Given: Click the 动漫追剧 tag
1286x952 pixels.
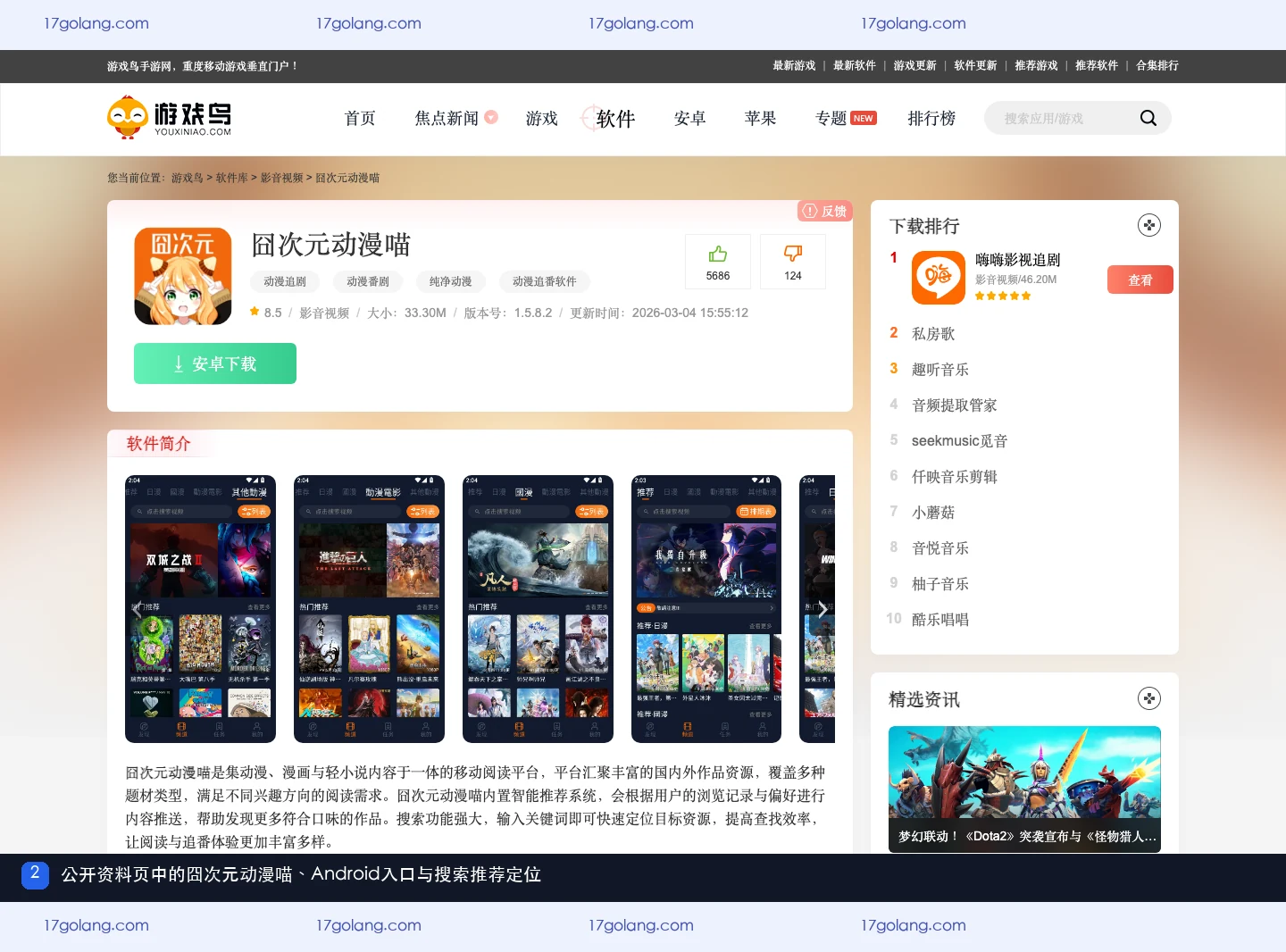Looking at the screenshot, I should [x=285, y=281].
